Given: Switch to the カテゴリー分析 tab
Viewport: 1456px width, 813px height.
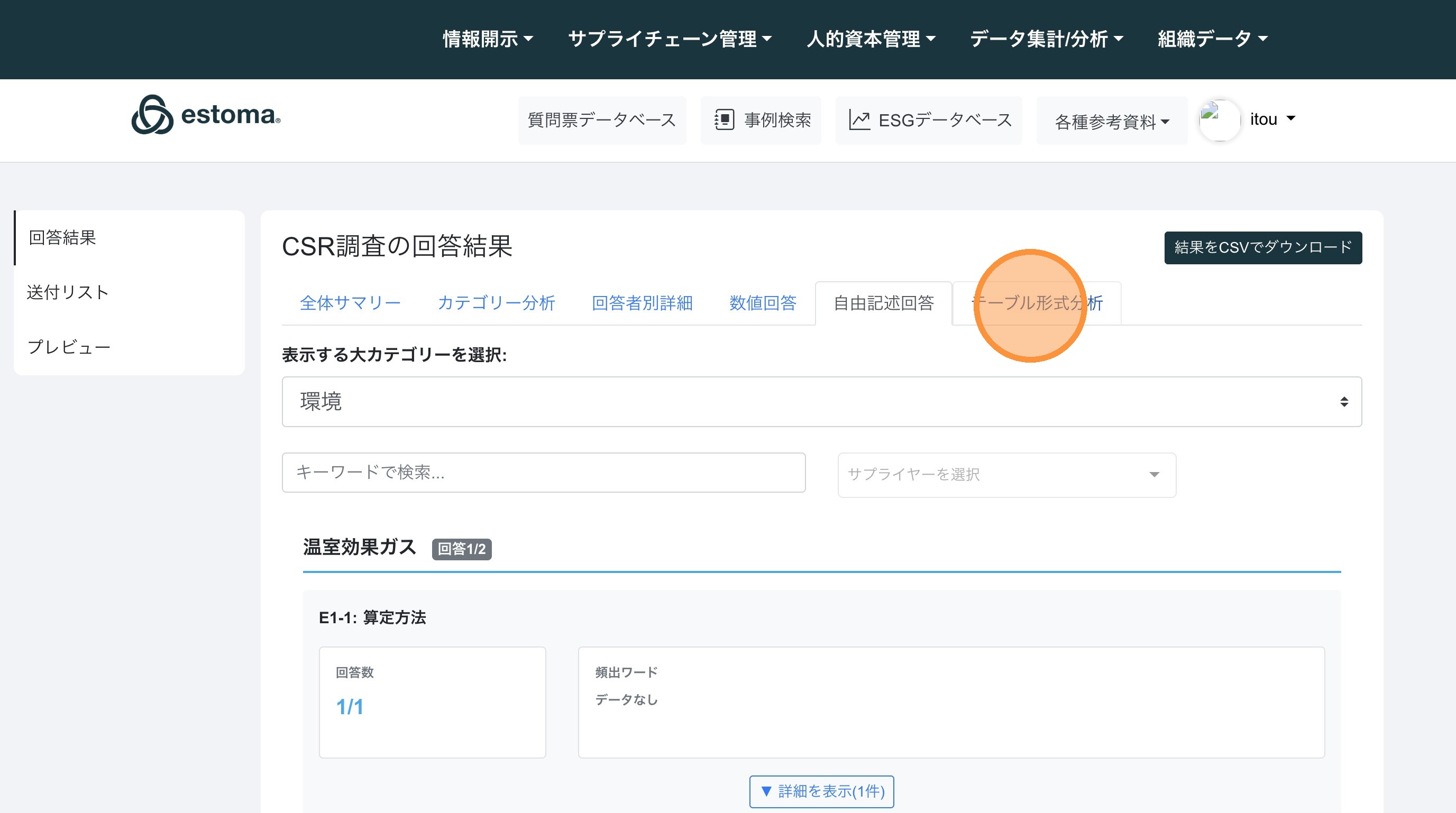Looking at the screenshot, I should point(496,303).
